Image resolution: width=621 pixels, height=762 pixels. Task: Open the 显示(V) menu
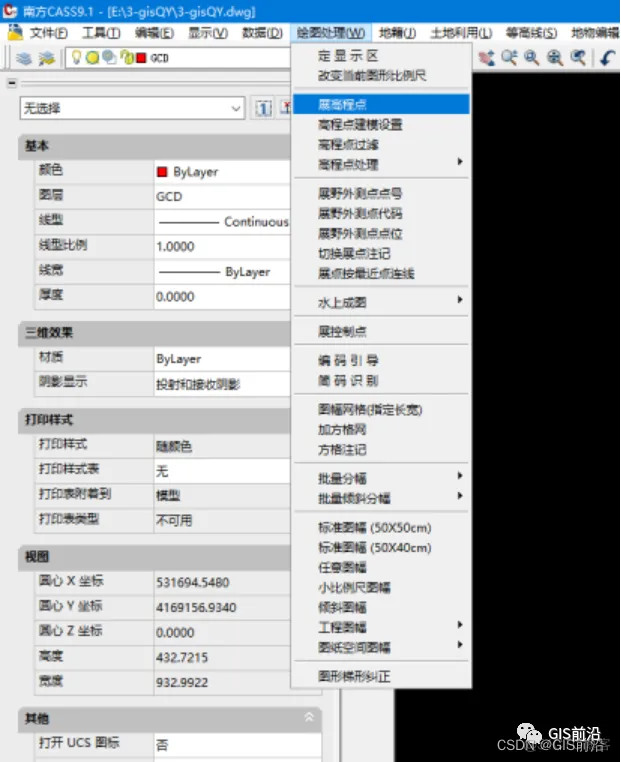208,33
